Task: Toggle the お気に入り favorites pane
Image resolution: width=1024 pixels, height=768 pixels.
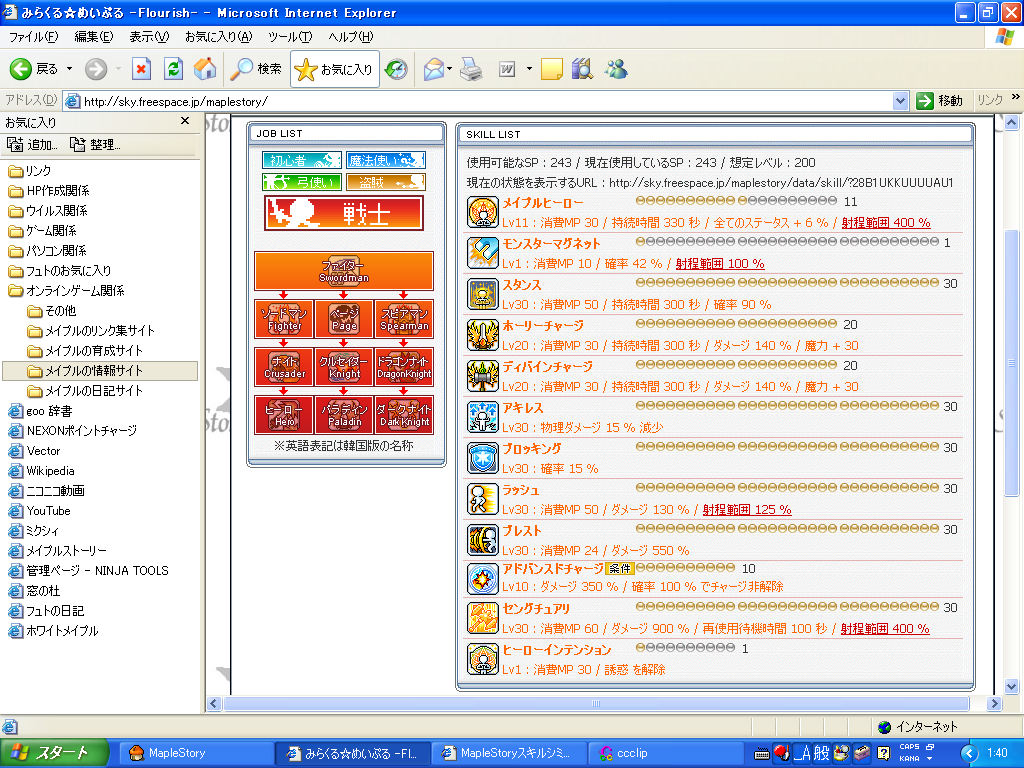Action: click(334, 69)
